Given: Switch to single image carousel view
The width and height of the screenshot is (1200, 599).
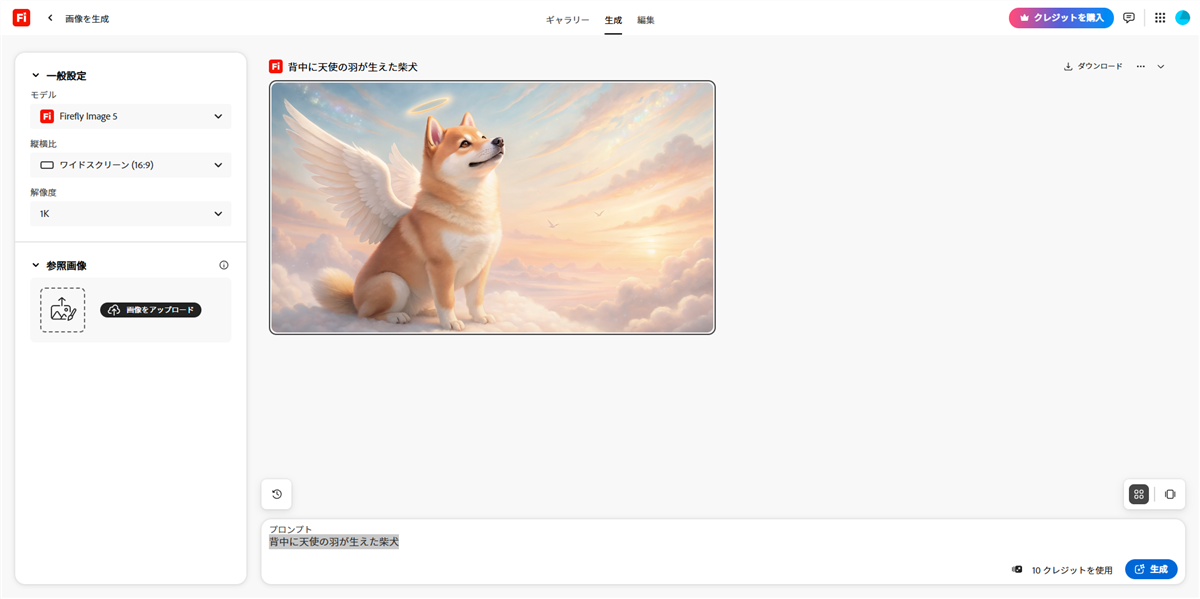Looking at the screenshot, I should point(1169,494).
